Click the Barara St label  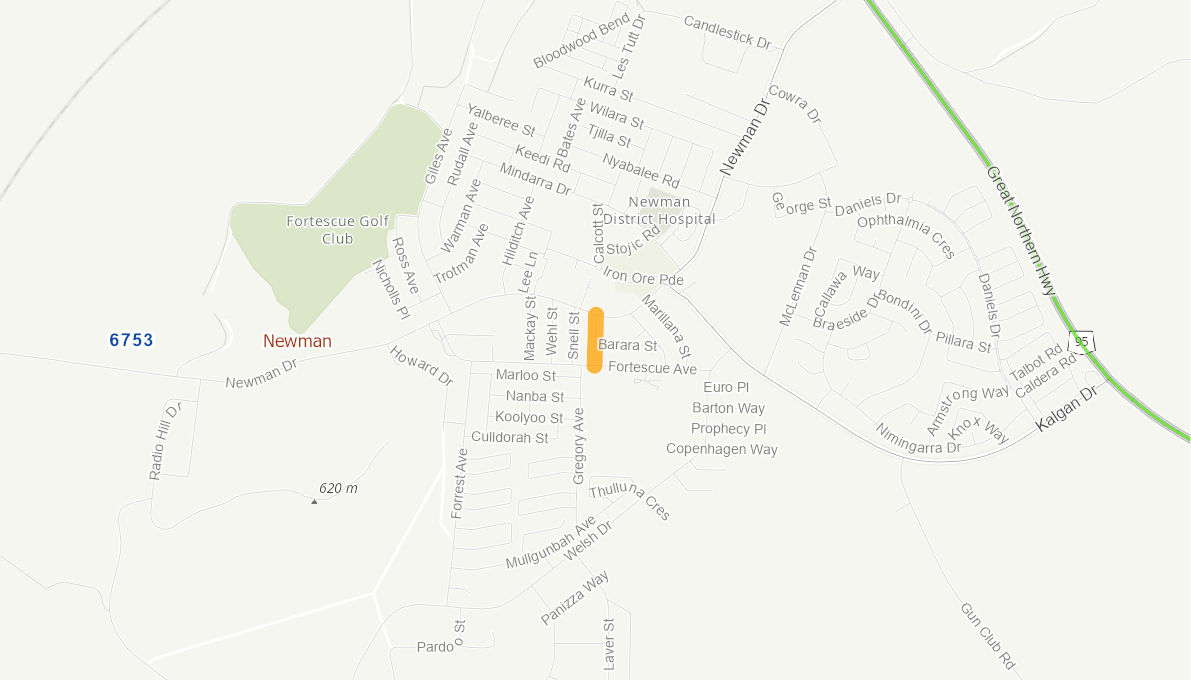click(x=627, y=345)
